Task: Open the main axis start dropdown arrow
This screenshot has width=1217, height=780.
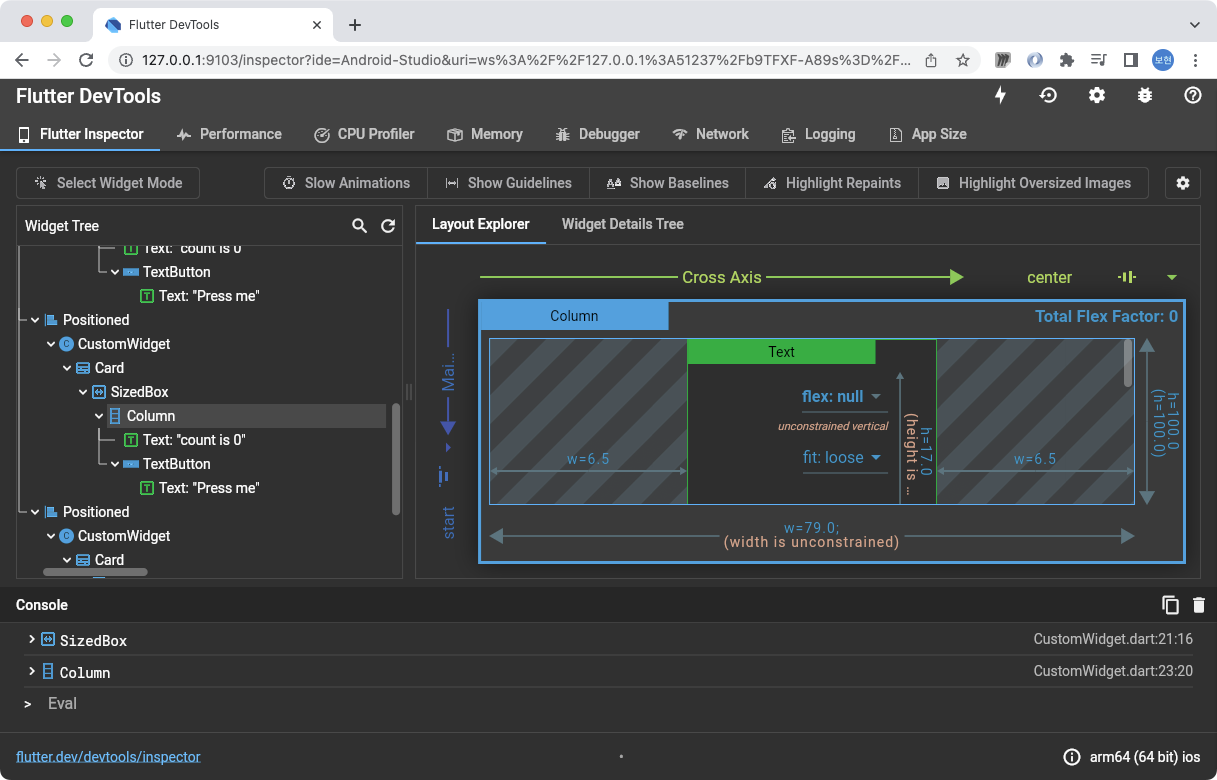Action: pyautogui.click(x=448, y=447)
